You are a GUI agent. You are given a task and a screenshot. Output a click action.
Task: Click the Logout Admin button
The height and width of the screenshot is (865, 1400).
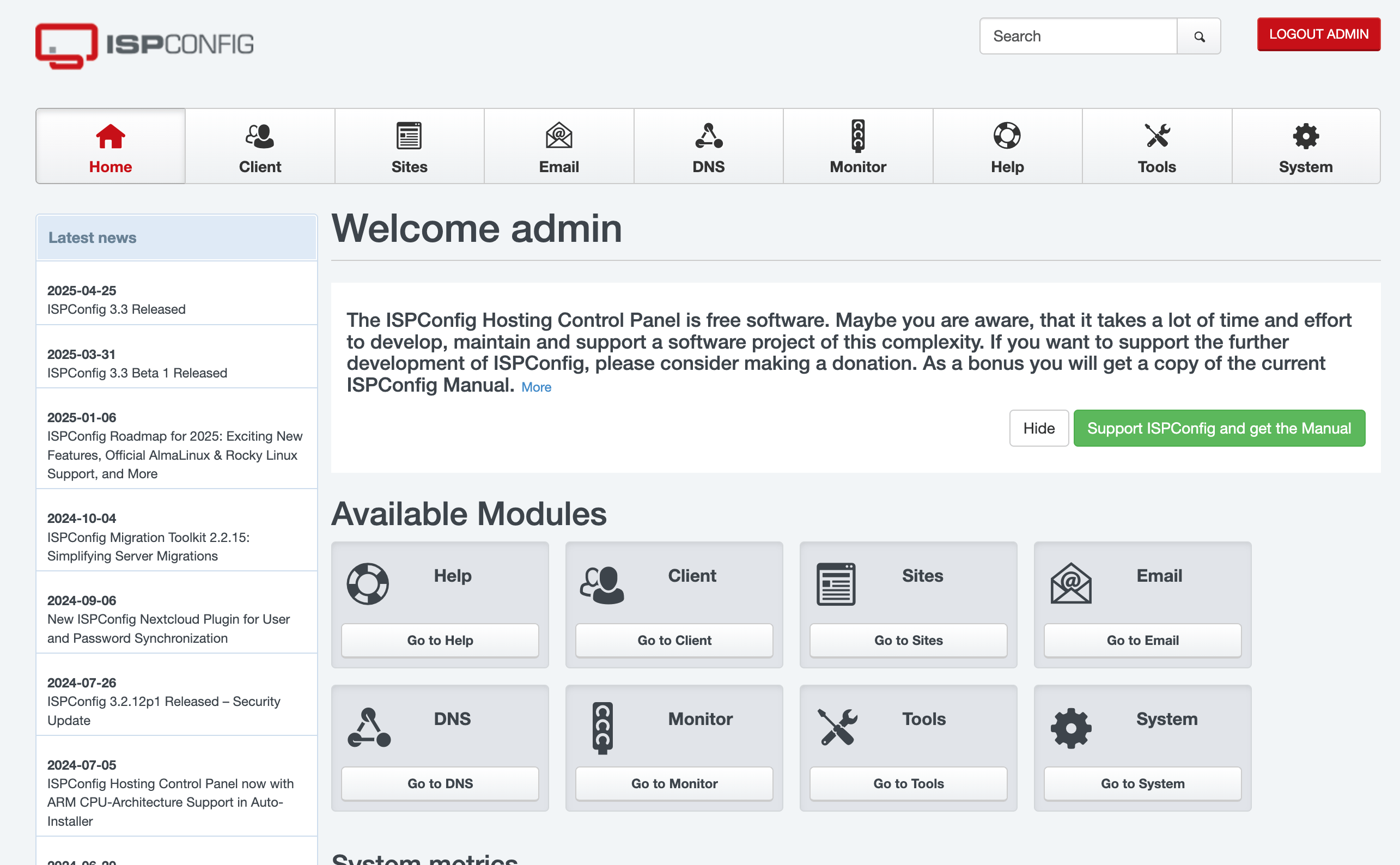(x=1319, y=34)
